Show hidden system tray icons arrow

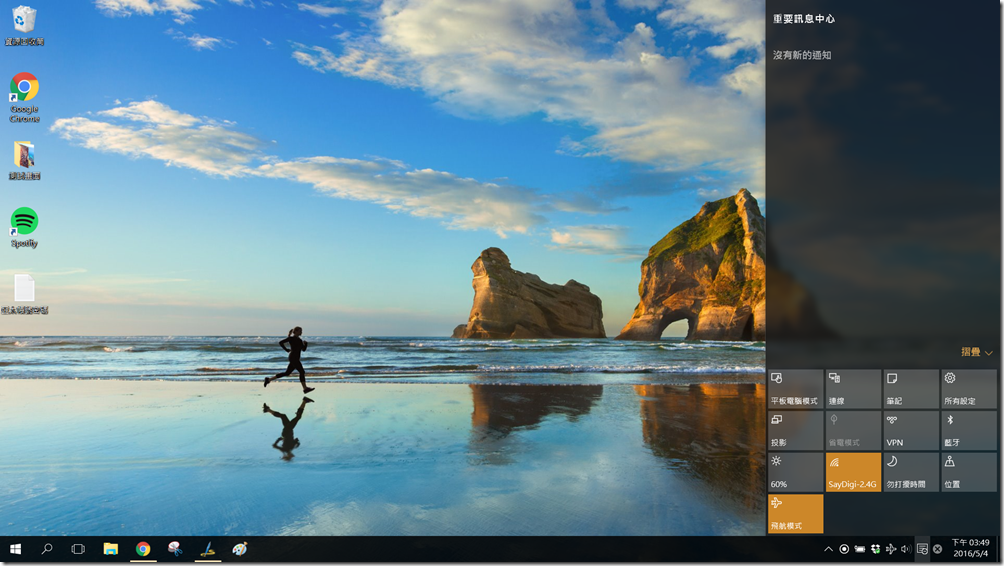click(828, 549)
